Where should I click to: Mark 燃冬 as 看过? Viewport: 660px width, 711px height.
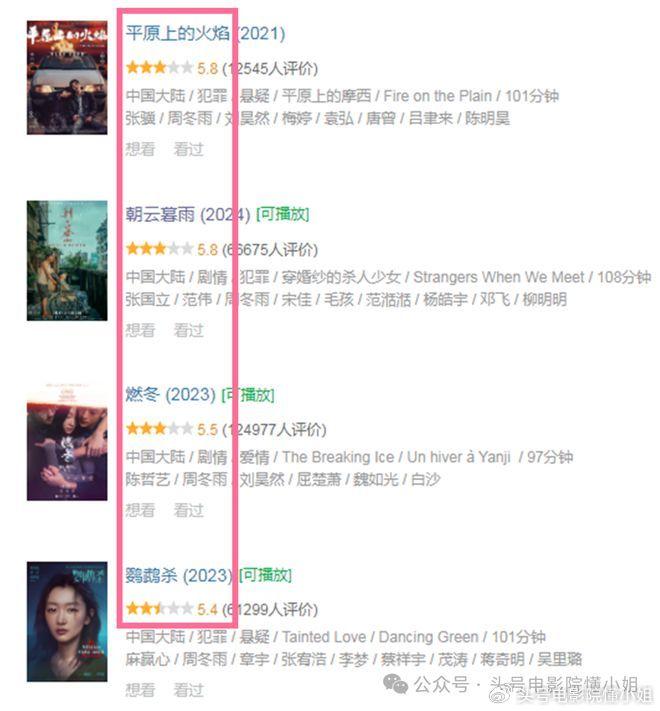pyautogui.click(x=189, y=510)
